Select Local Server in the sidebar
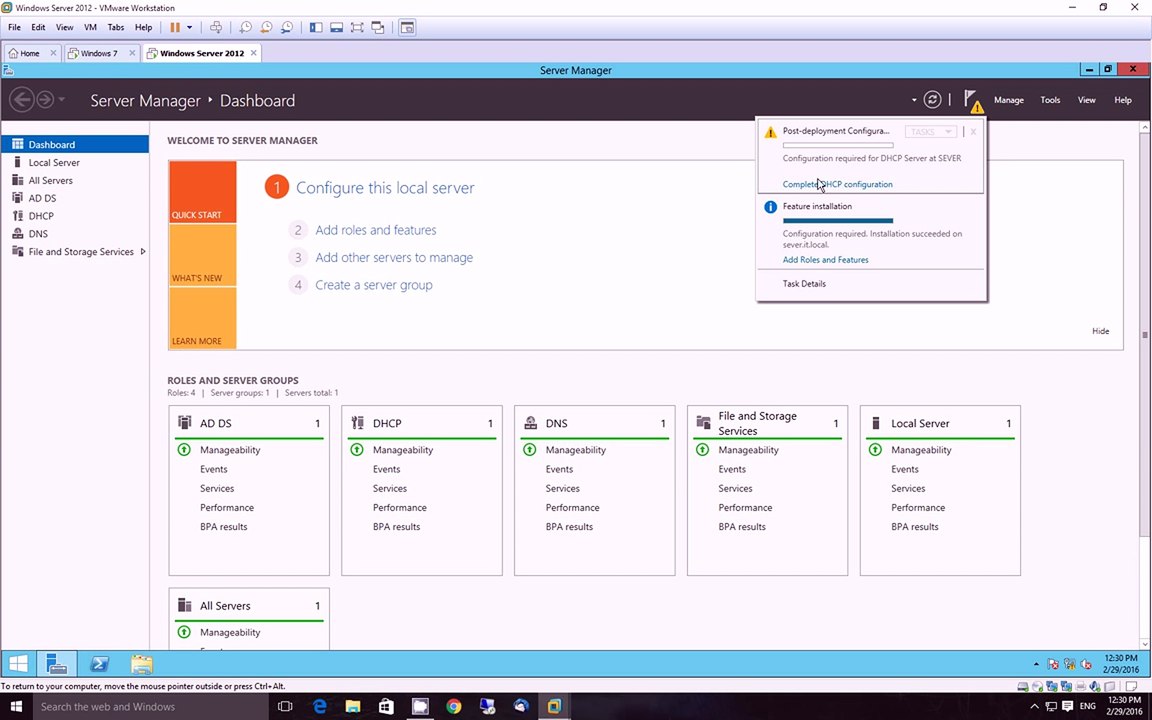 click(75, 162)
